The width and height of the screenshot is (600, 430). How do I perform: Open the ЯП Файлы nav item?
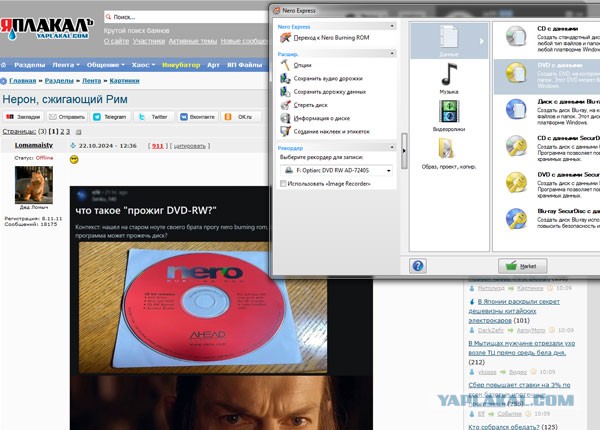click(x=244, y=65)
